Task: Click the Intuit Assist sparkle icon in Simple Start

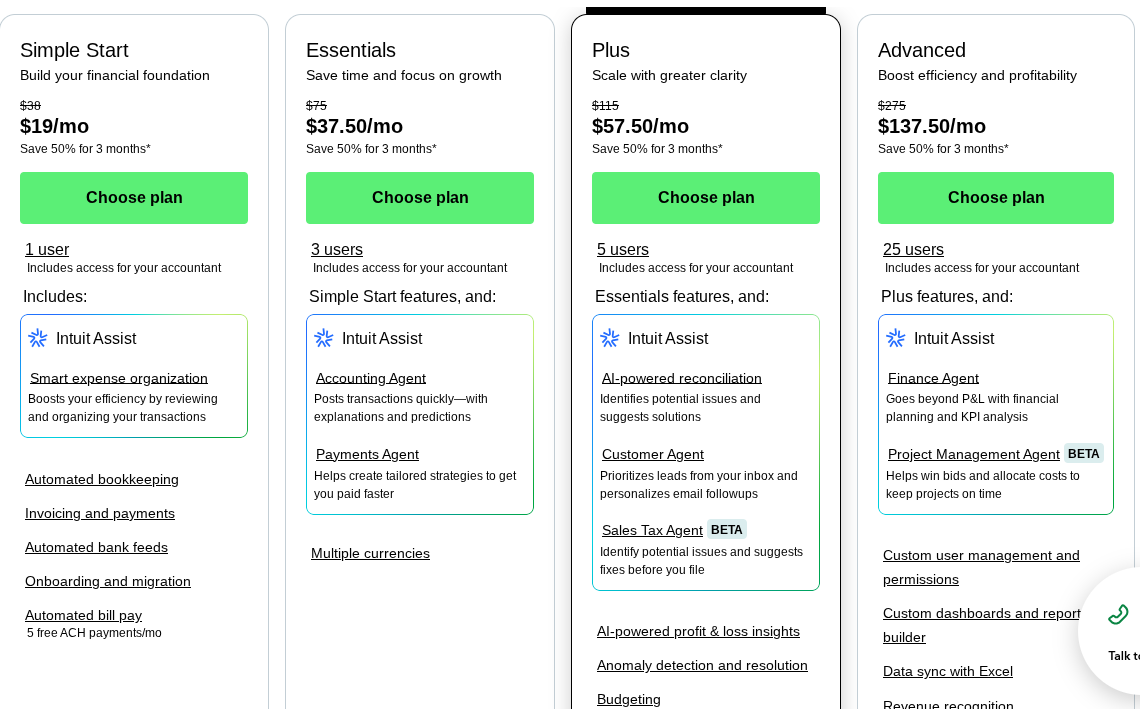Action: (x=38, y=338)
